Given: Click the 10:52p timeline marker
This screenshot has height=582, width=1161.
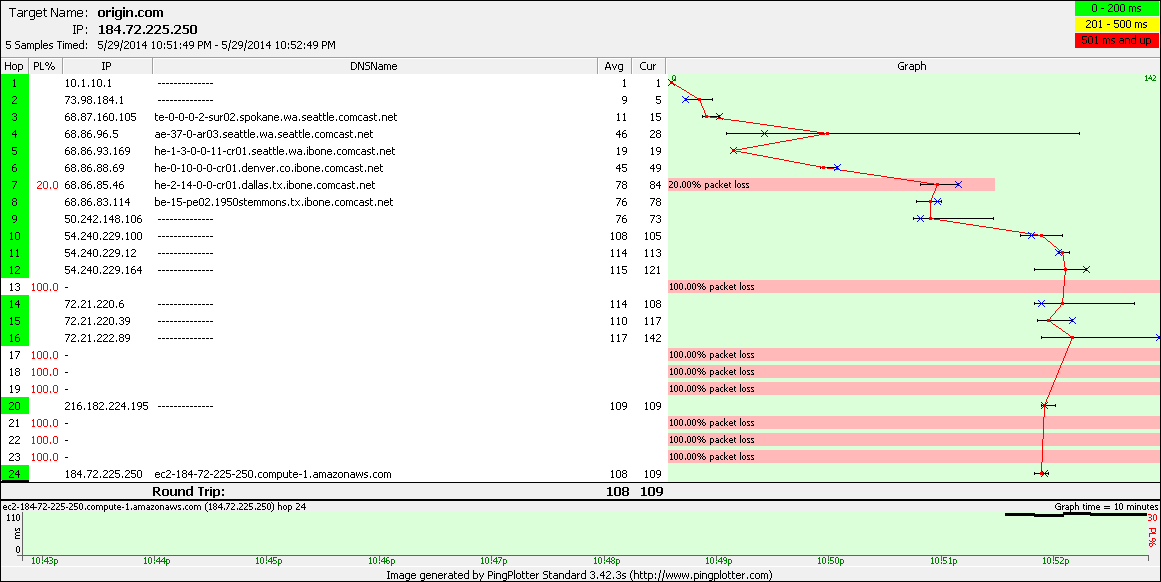Looking at the screenshot, I should click(1055, 561).
